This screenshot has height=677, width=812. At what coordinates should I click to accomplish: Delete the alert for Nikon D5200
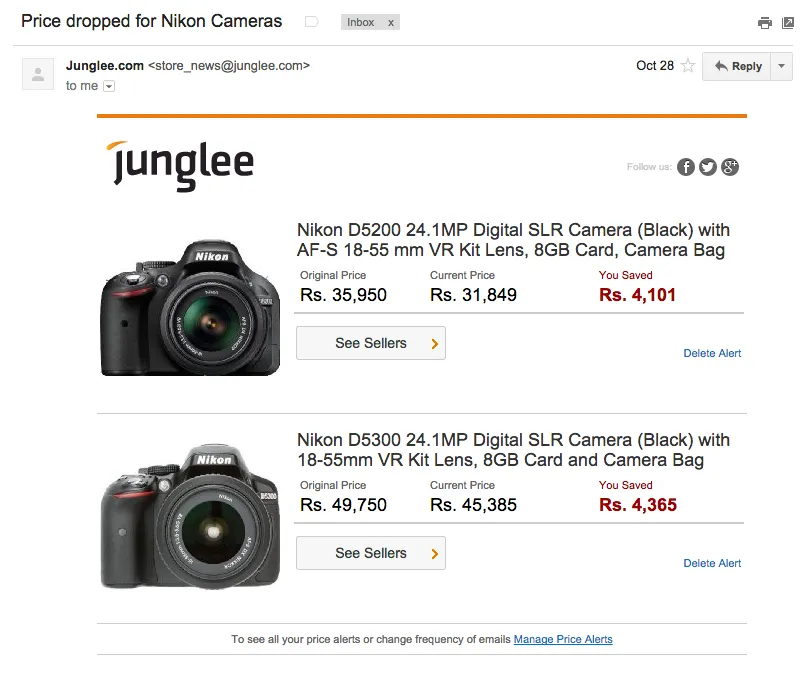point(712,353)
